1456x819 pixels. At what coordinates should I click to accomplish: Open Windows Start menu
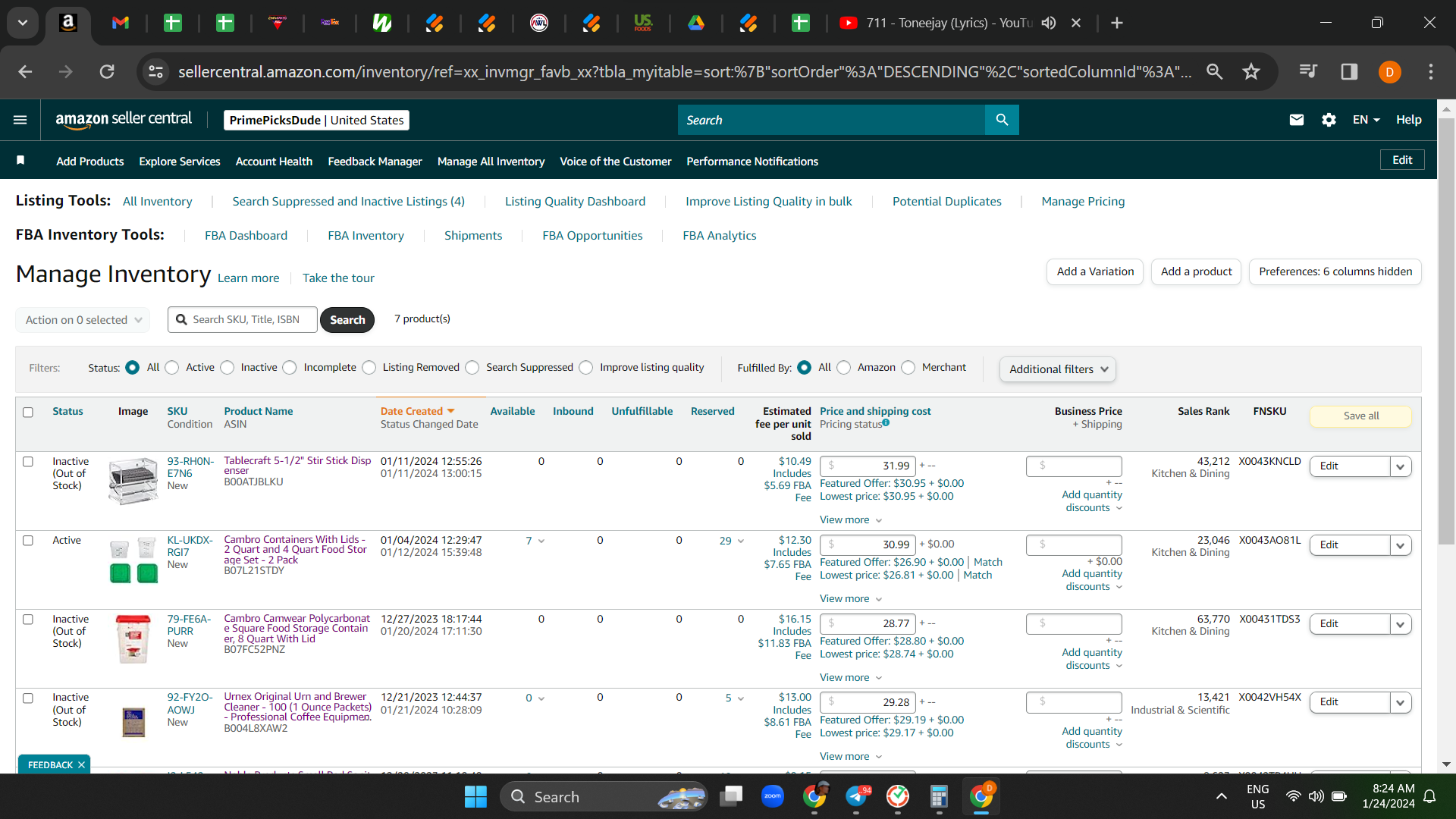click(x=475, y=796)
